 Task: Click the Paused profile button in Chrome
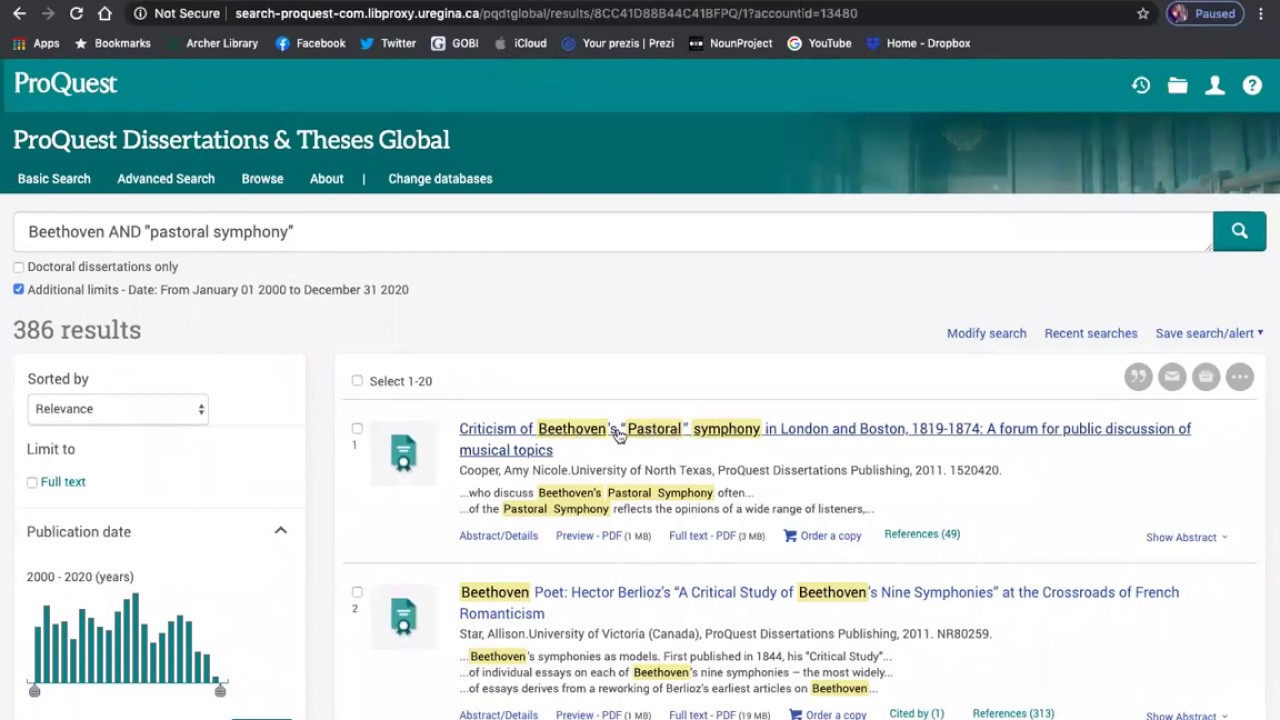tap(1204, 13)
